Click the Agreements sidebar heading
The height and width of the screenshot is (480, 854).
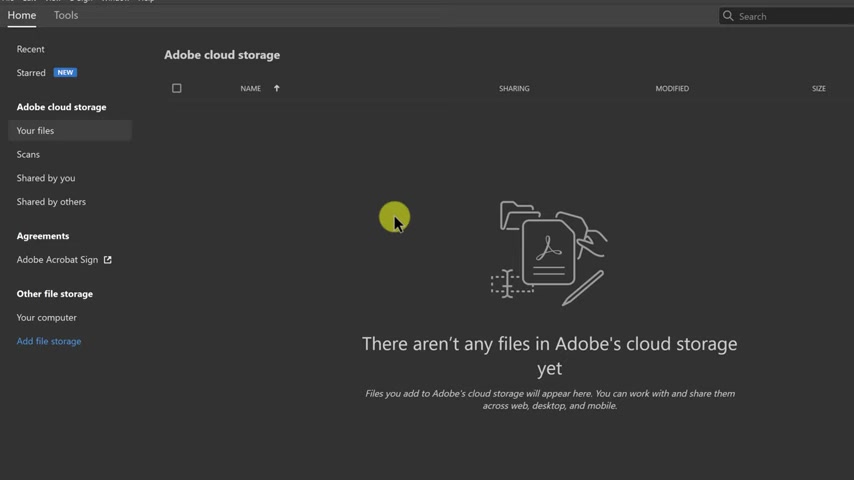tap(42, 236)
